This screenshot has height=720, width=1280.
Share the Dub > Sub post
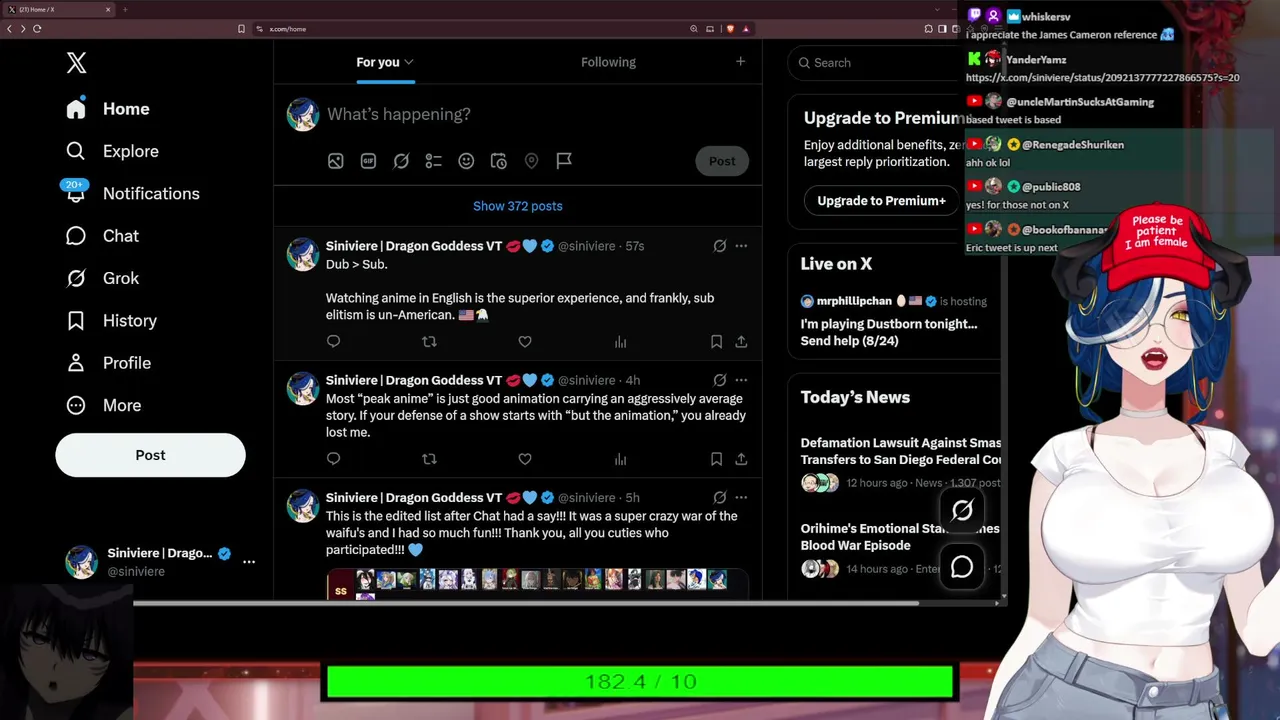click(741, 342)
